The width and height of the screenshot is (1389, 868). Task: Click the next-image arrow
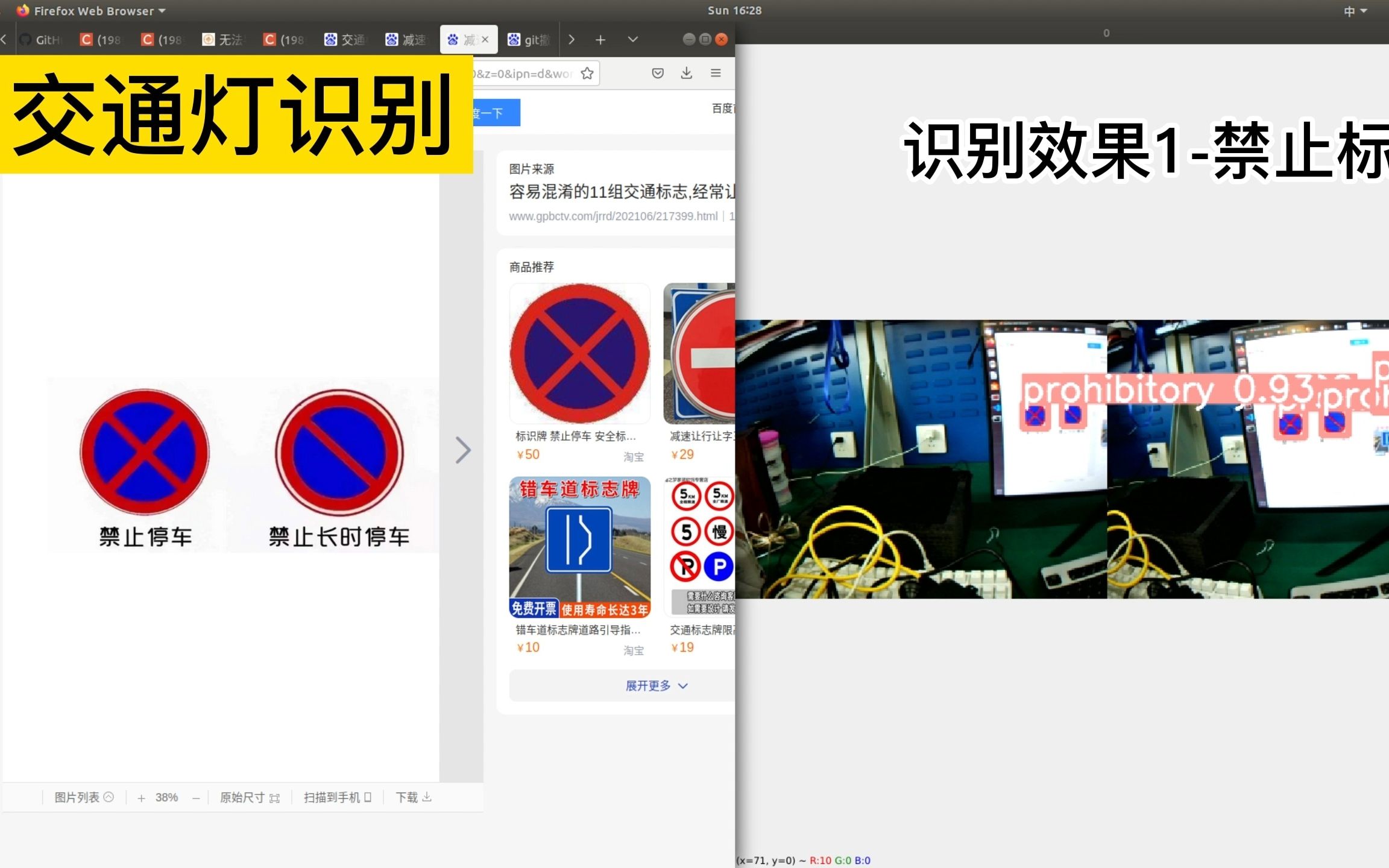point(463,450)
